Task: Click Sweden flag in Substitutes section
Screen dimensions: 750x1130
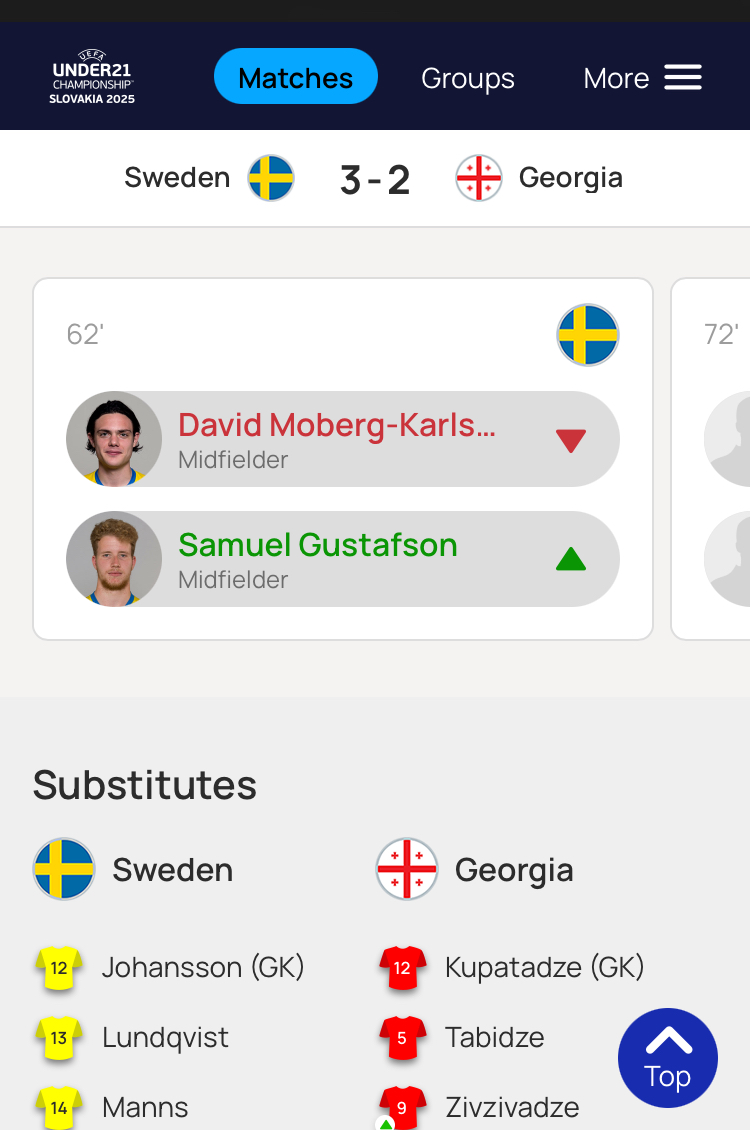Action: point(64,869)
